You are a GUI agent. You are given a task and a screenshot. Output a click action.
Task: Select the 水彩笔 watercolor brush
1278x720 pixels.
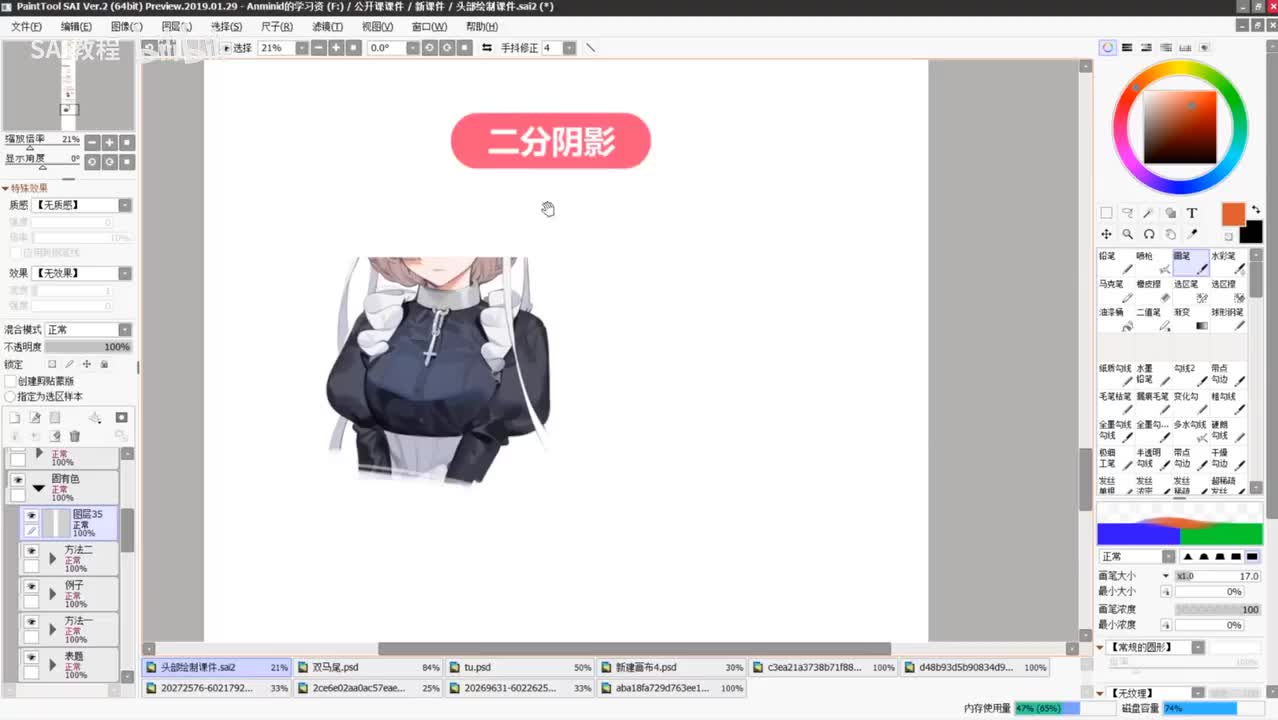point(1228,263)
